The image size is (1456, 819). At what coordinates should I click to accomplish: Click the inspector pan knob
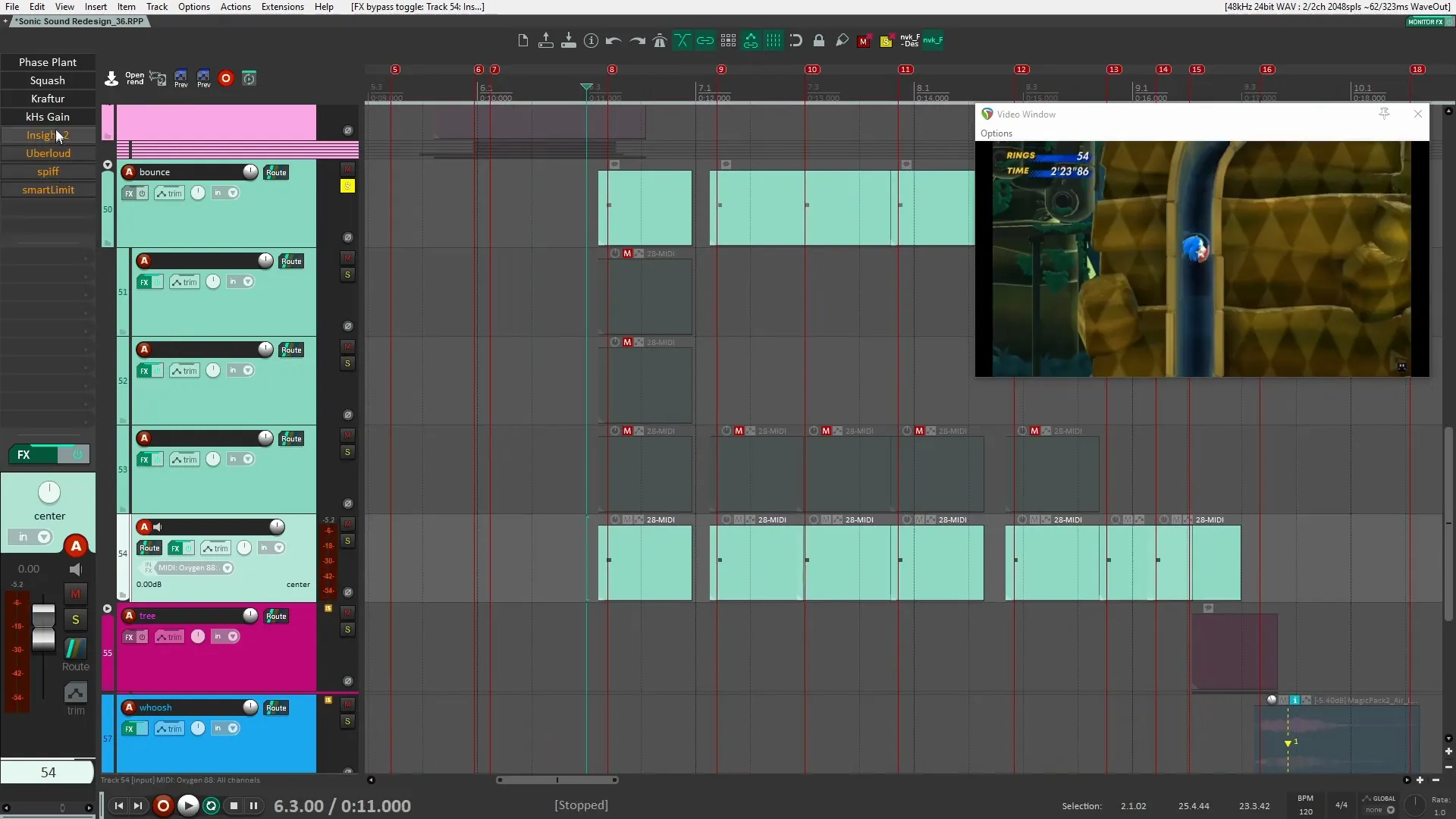pos(49,492)
